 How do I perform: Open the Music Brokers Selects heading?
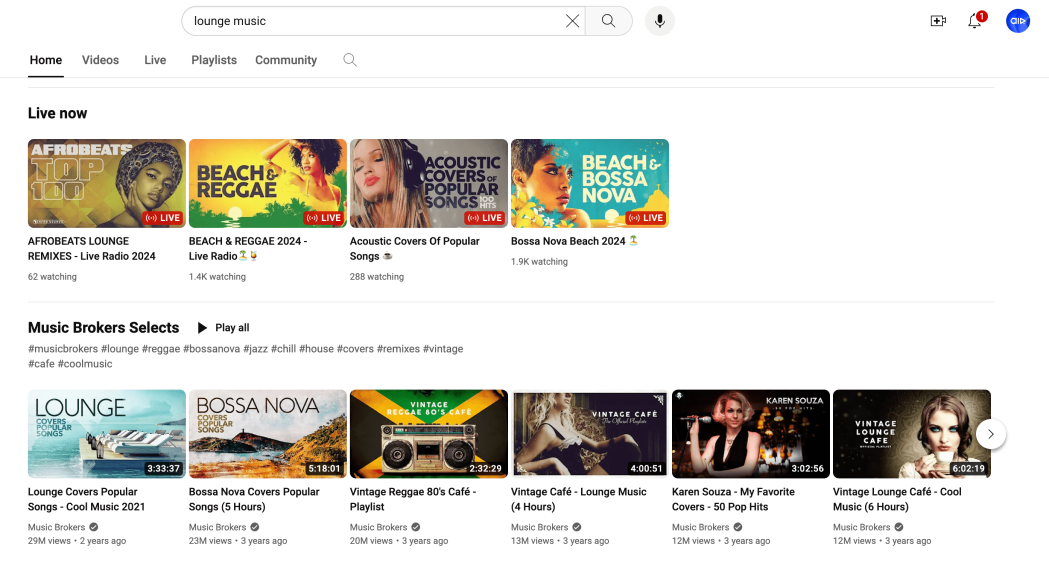coord(104,328)
